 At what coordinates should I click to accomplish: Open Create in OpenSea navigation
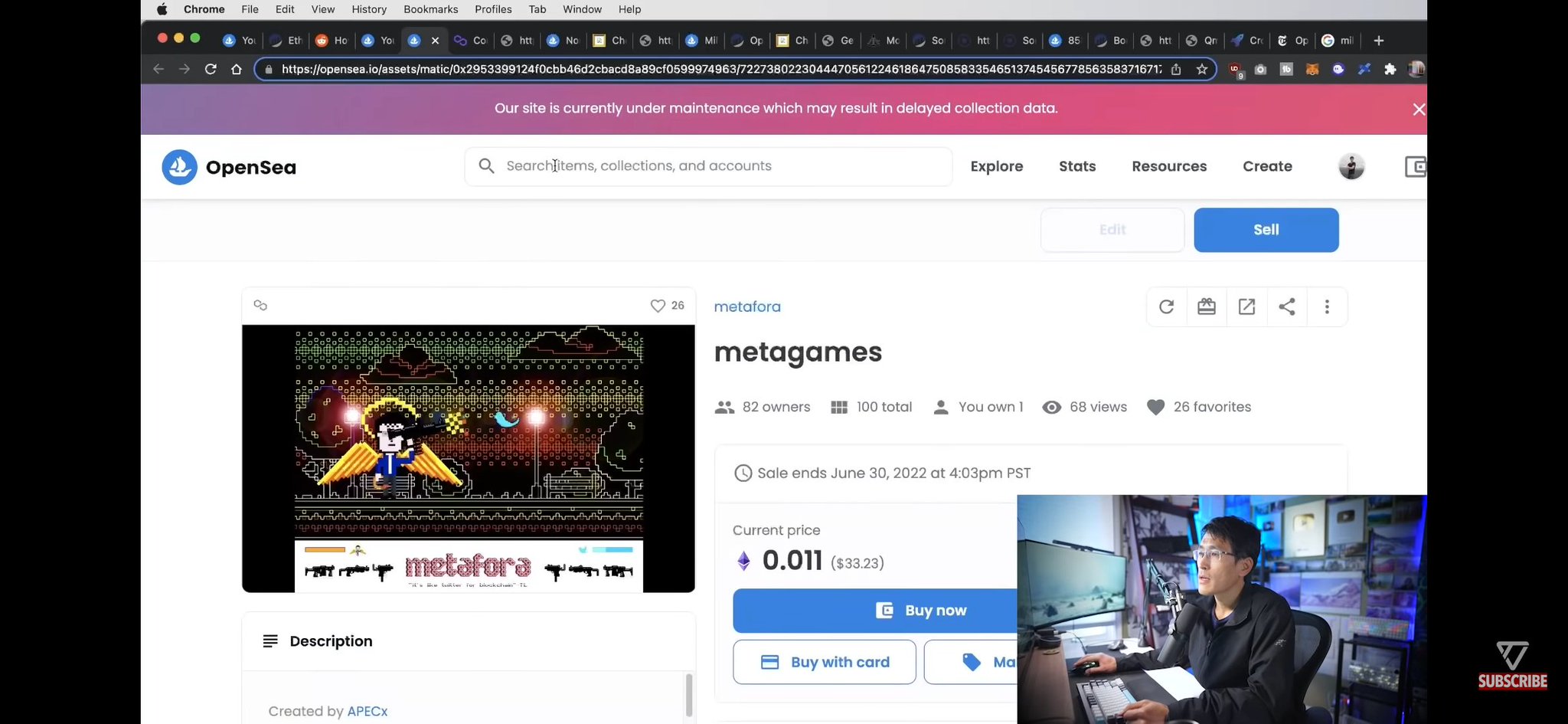[1267, 166]
